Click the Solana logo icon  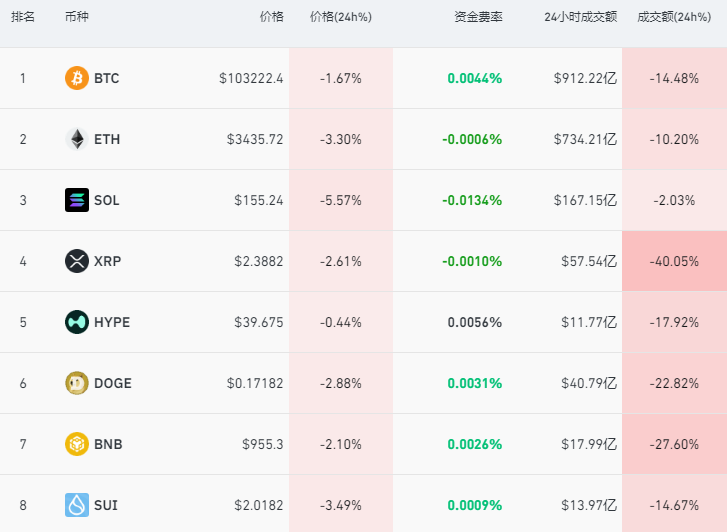click(77, 200)
